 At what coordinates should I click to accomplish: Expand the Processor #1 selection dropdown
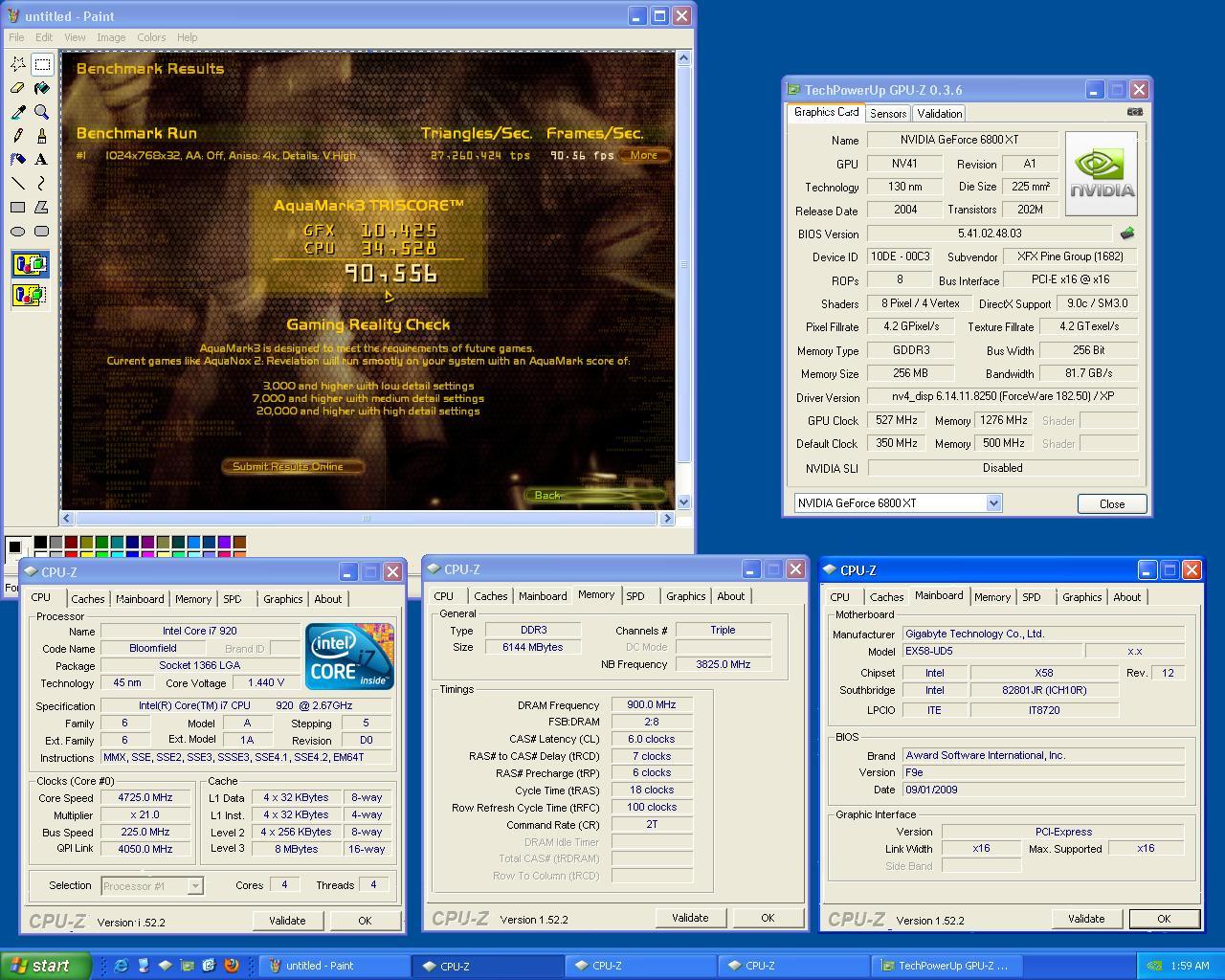coord(195,886)
